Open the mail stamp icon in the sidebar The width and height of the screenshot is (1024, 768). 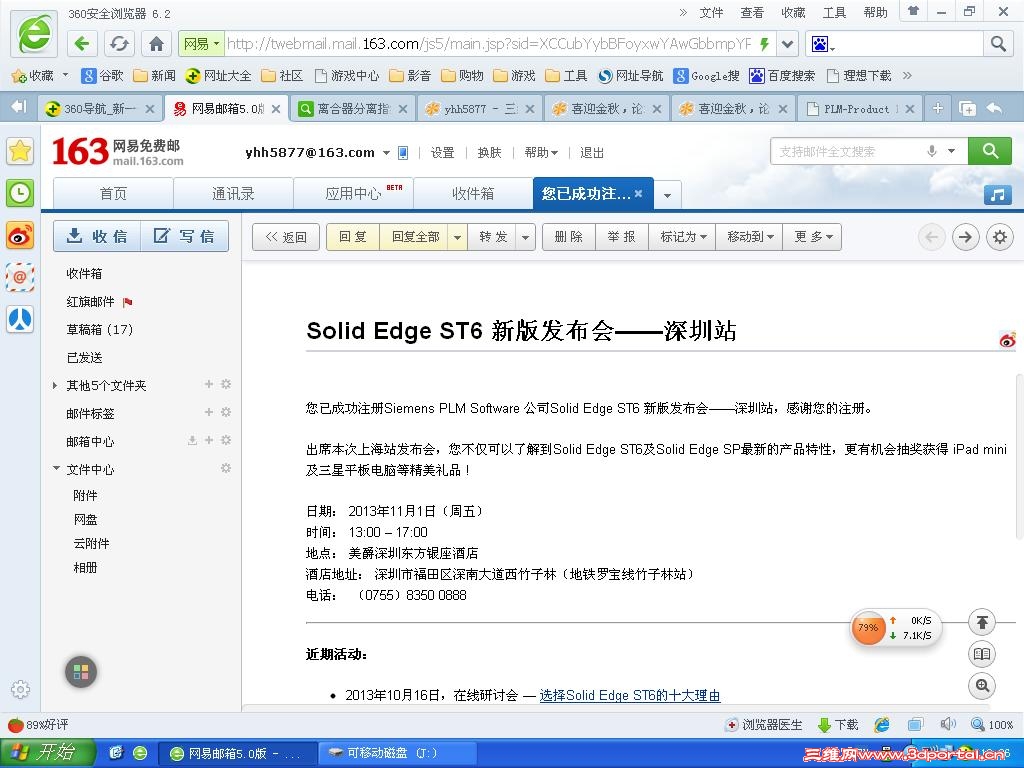20,278
